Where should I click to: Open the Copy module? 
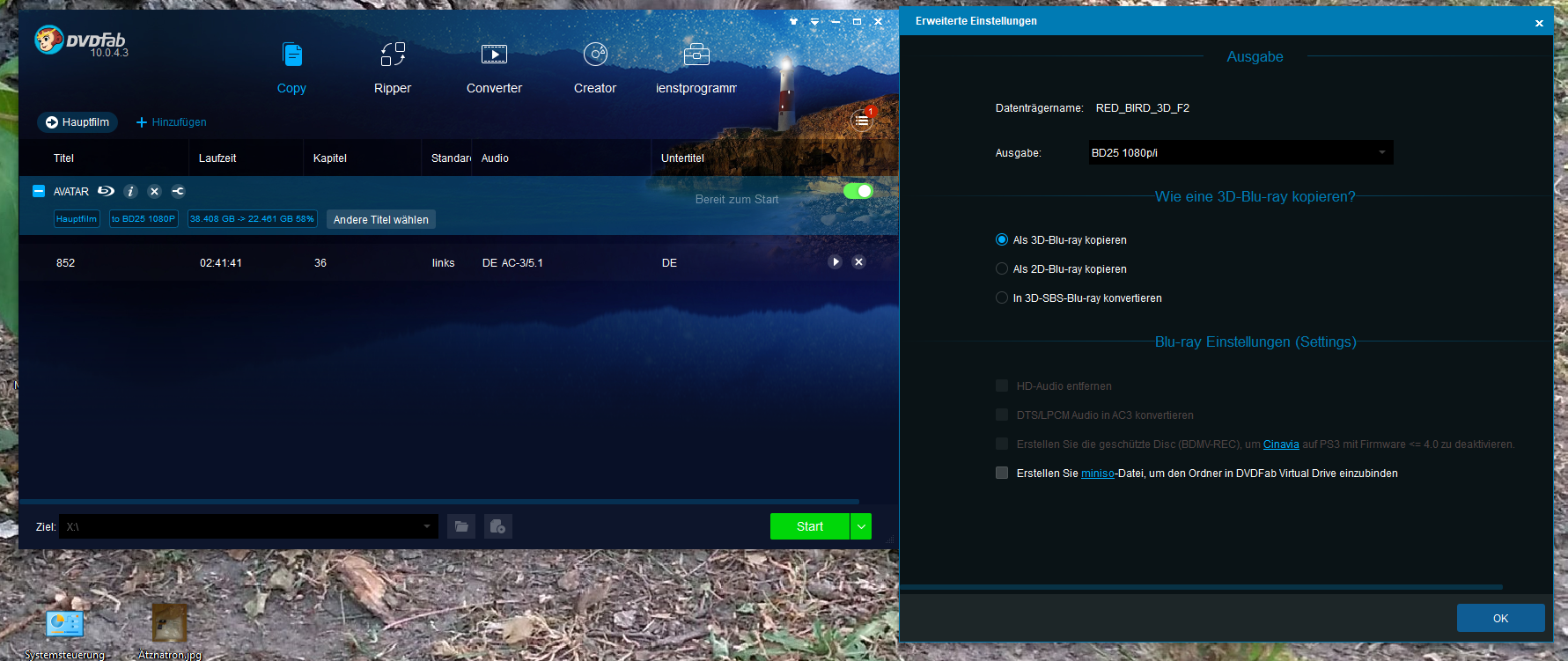click(291, 68)
